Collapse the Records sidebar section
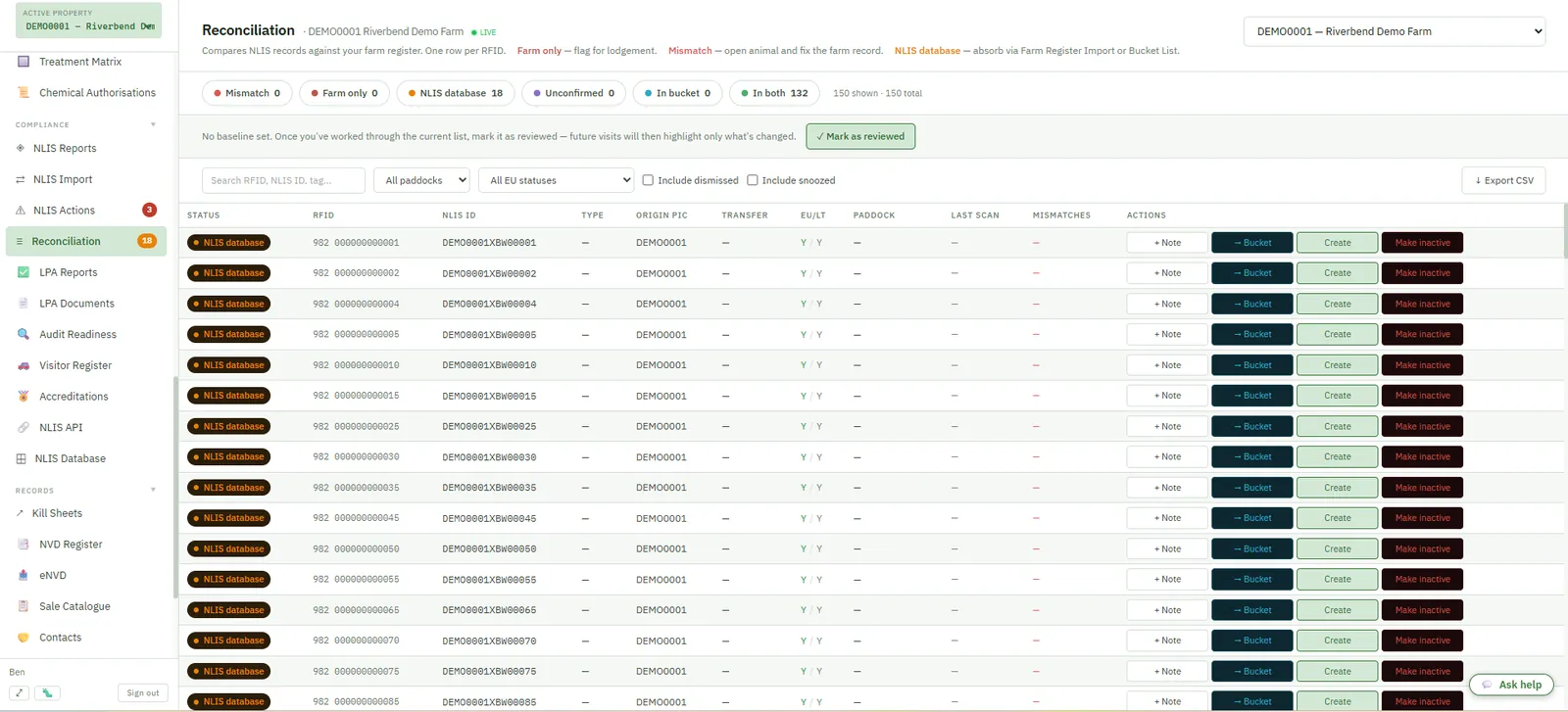The width and height of the screenshot is (1568, 712). click(153, 490)
